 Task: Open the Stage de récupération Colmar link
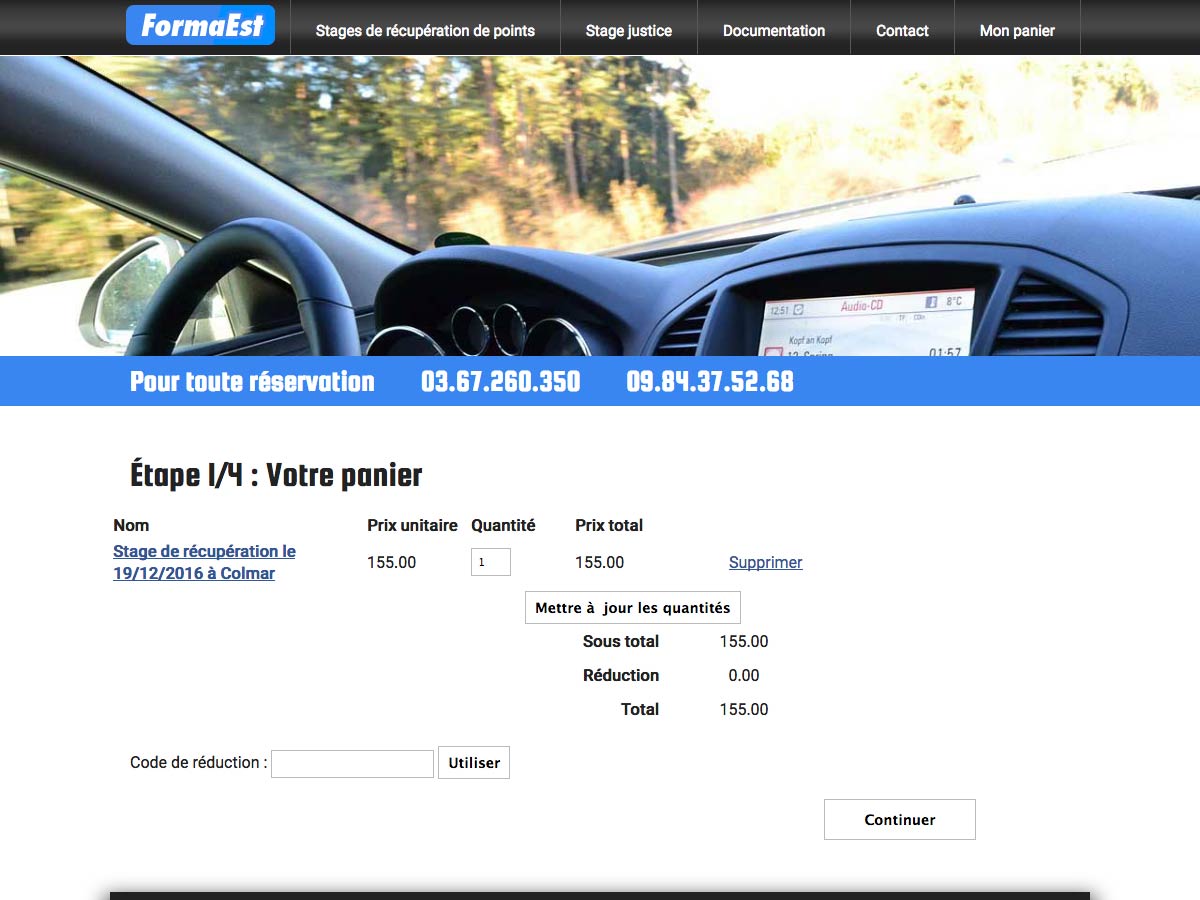pos(204,562)
